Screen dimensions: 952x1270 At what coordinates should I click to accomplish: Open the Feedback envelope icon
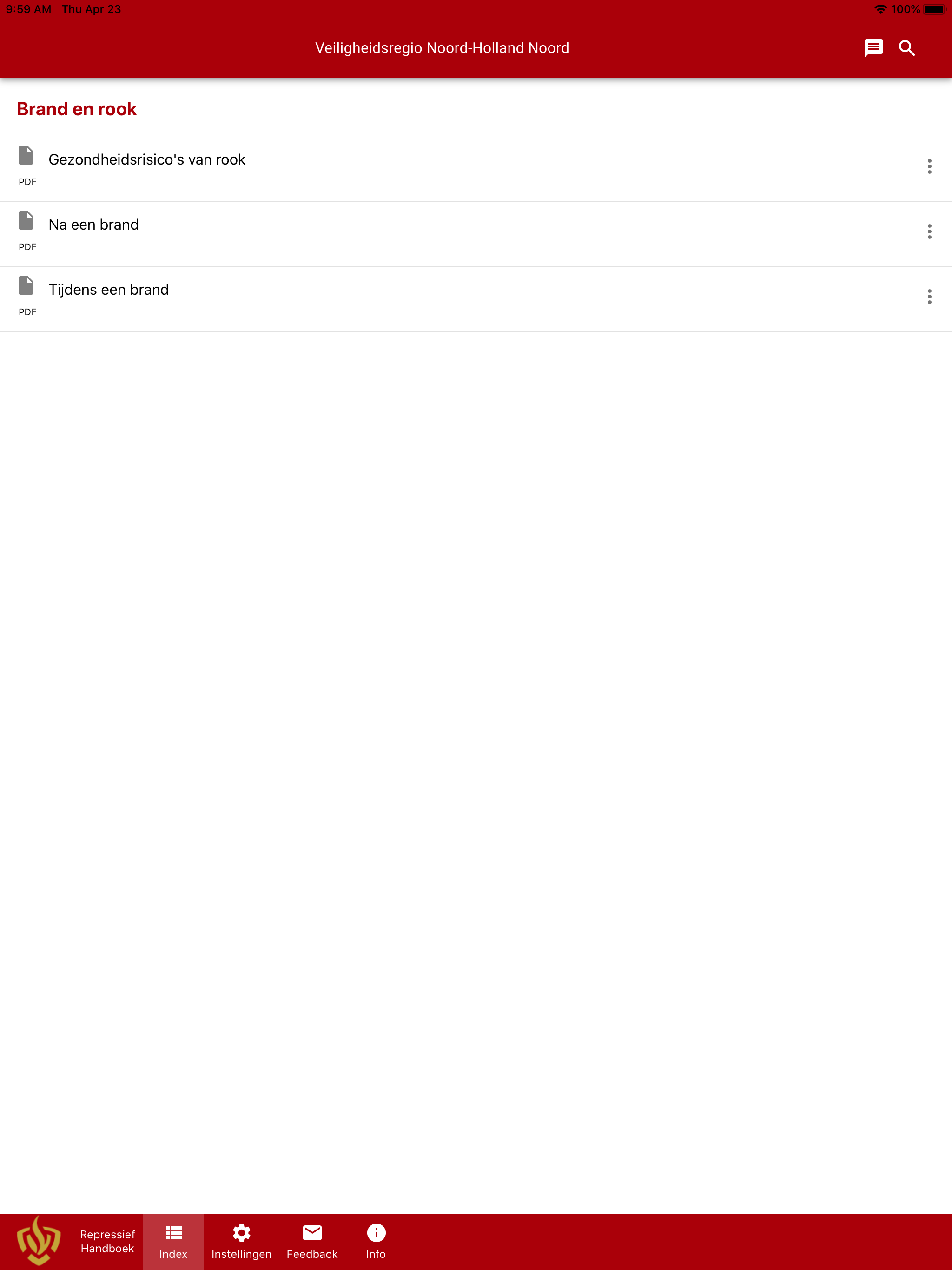pos(312,1232)
